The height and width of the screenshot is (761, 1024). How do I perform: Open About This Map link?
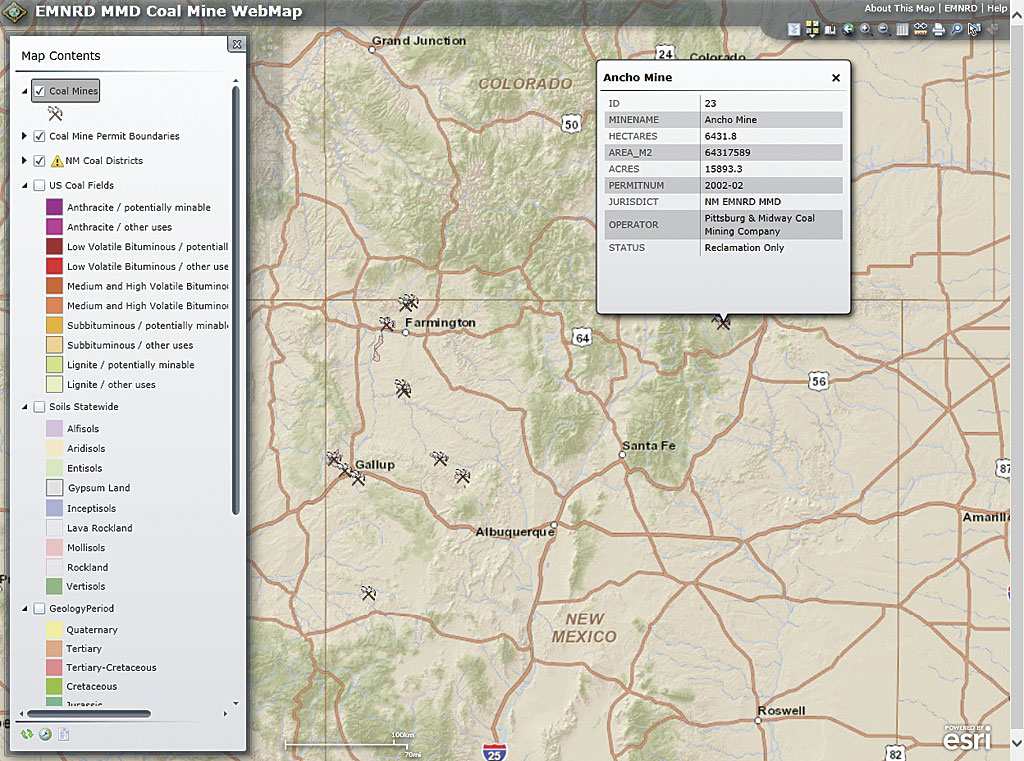click(899, 8)
